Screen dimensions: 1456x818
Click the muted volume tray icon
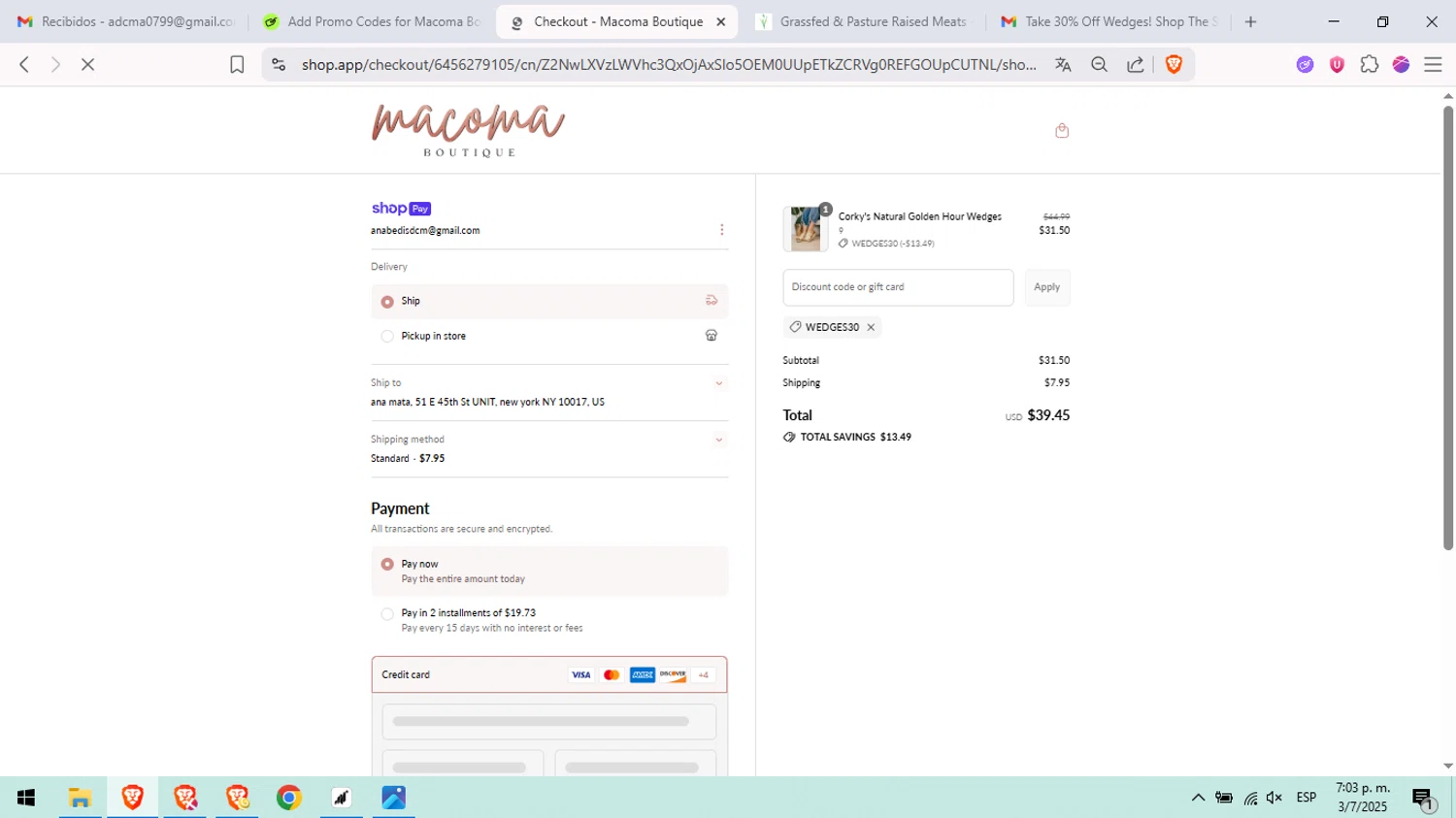1274,798
